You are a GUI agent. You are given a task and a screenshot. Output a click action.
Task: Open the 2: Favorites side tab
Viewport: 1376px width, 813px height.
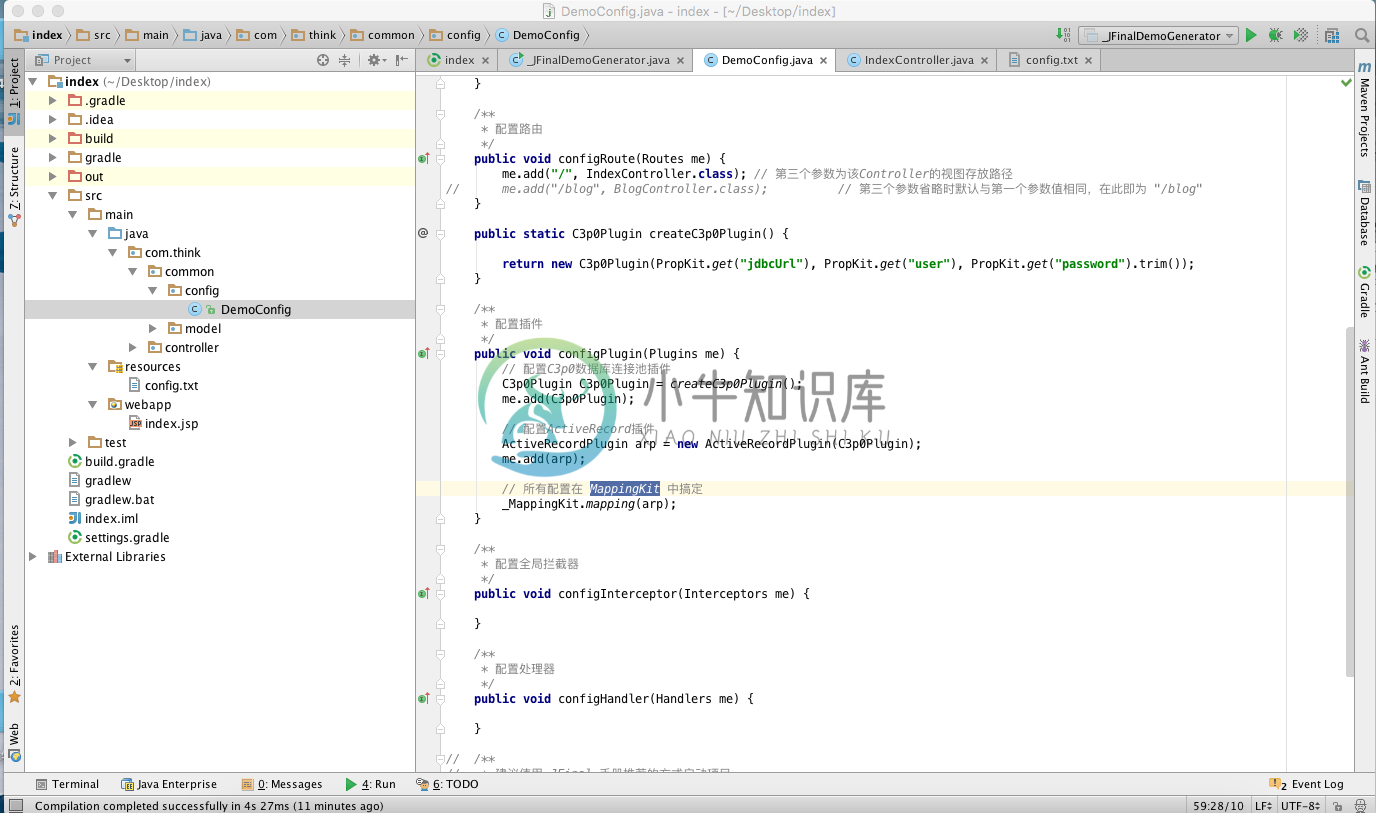tap(14, 664)
